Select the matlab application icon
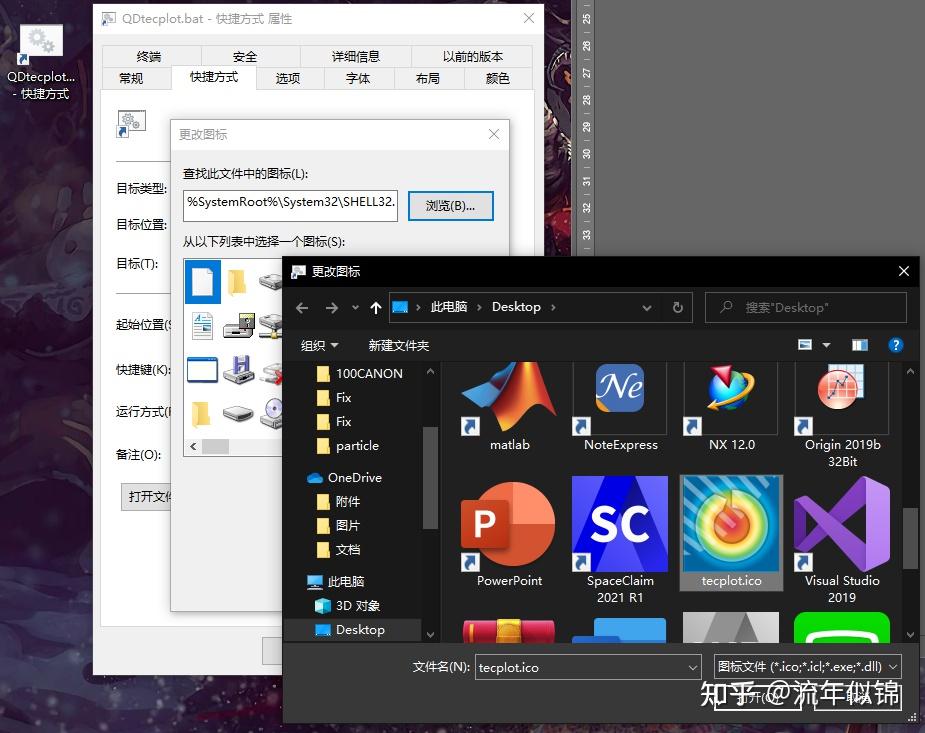This screenshot has width=925, height=733. [x=508, y=390]
